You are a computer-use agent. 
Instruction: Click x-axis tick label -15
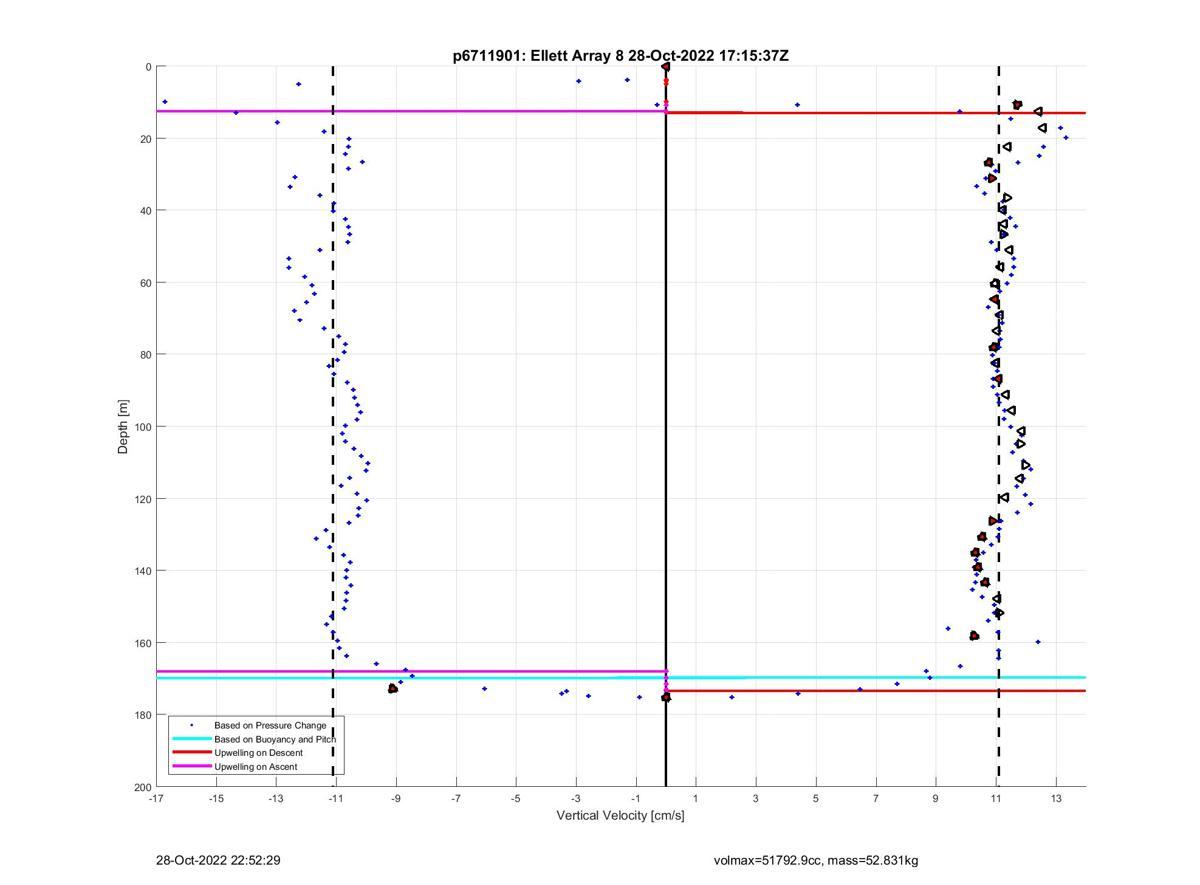[216, 798]
